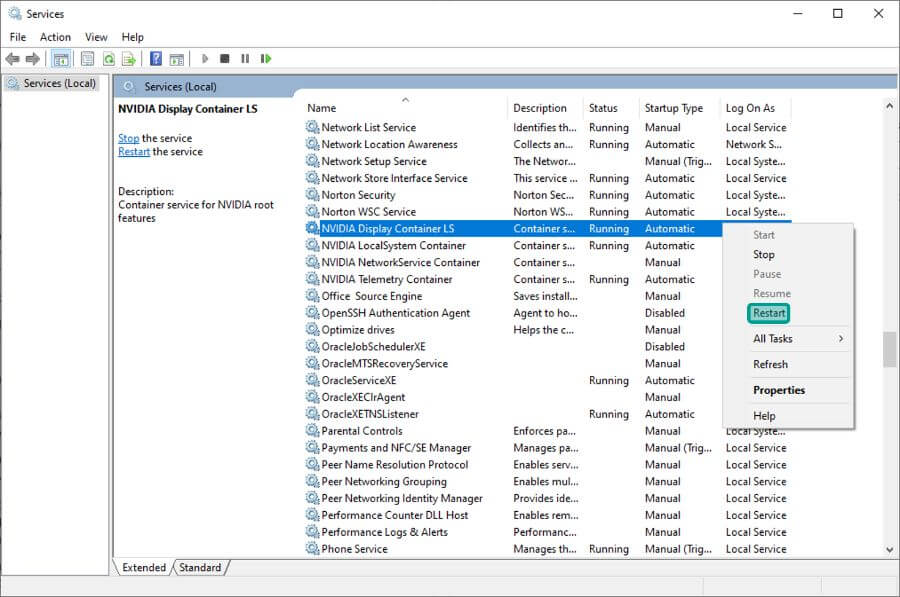Open the Action menu

tap(55, 37)
